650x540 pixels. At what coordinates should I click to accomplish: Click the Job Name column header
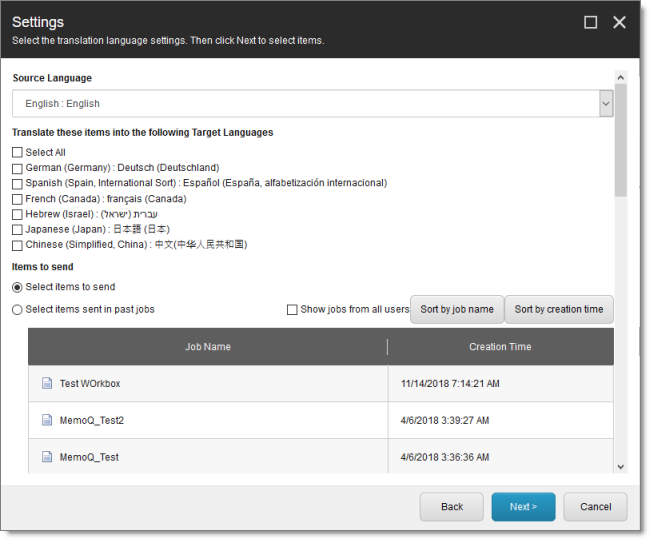coord(208,346)
